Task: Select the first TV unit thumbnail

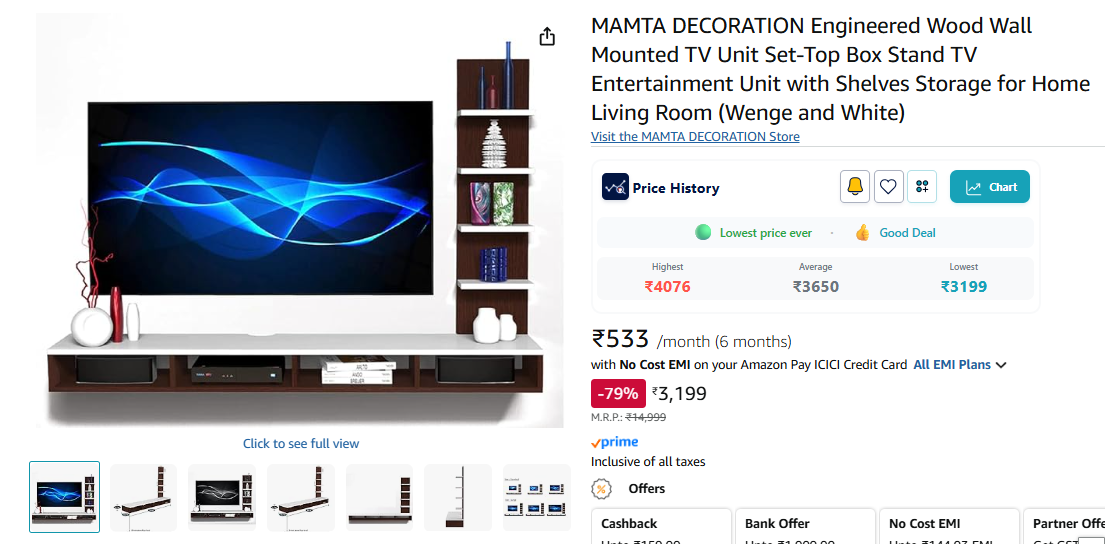Action: click(64, 497)
